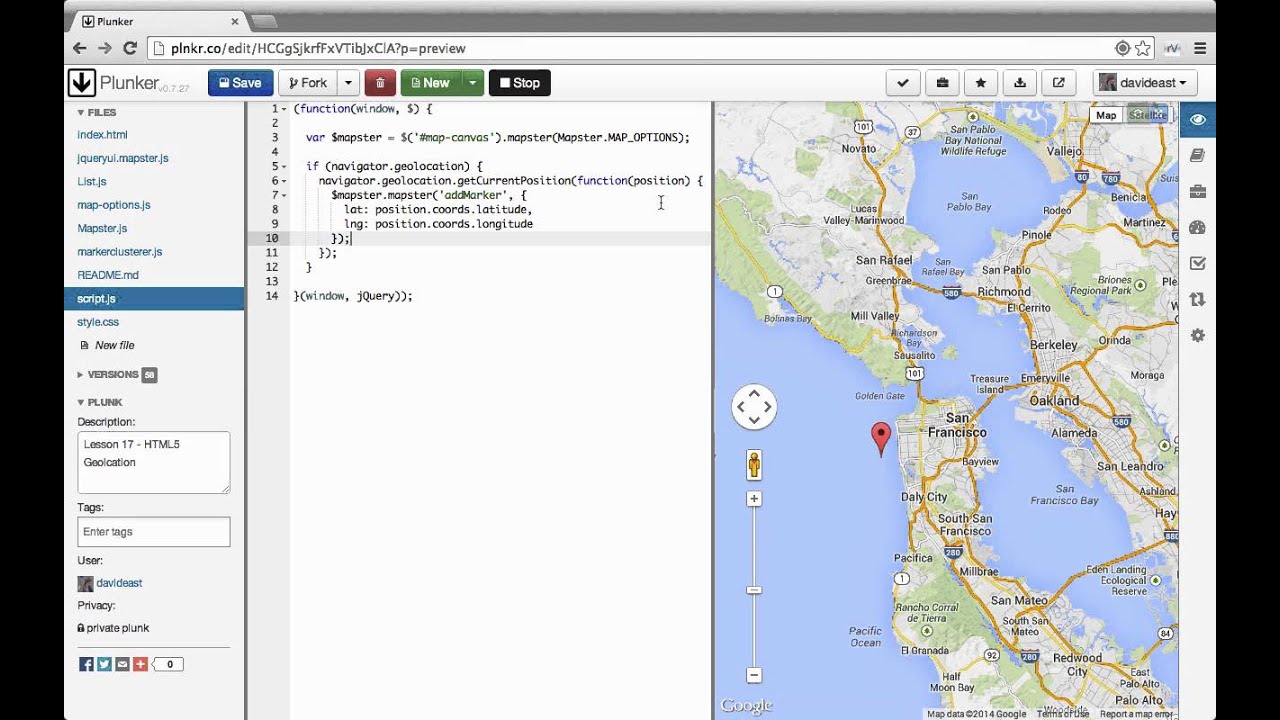Select script.js in file list
The width and height of the screenshot is (1280, 720).
pos(154,299)
